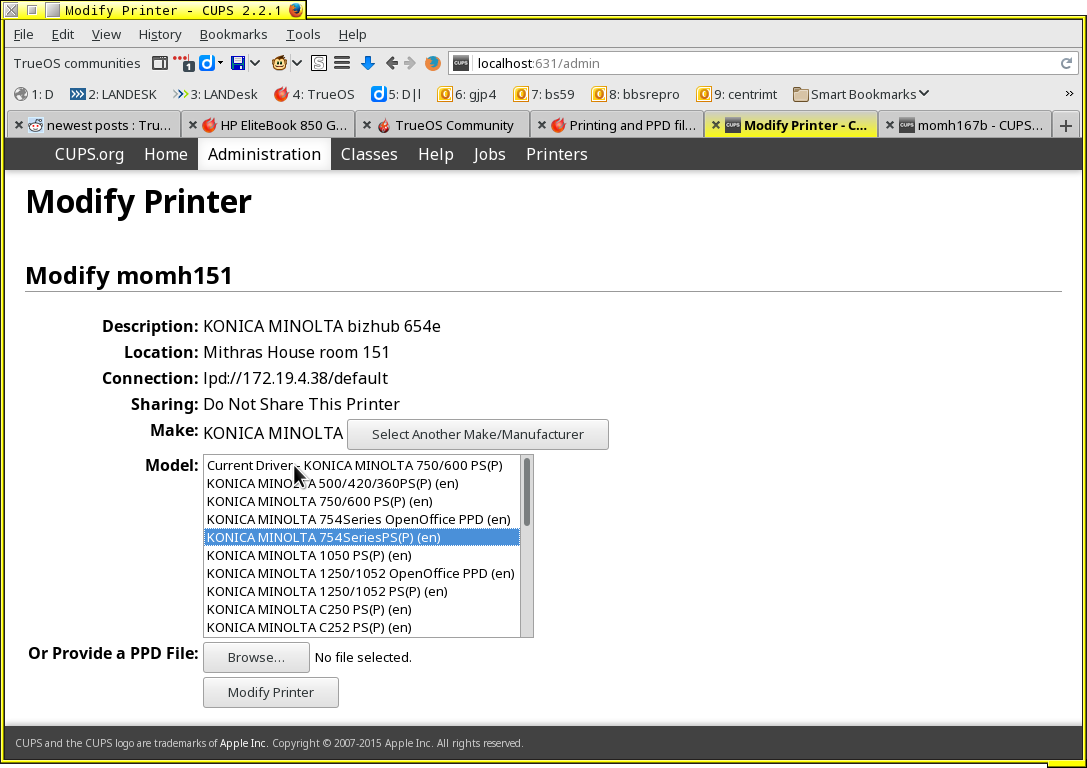Close the 'TrueOS Community' tab
The image size is (1087, 768).
tap(367, 125)
